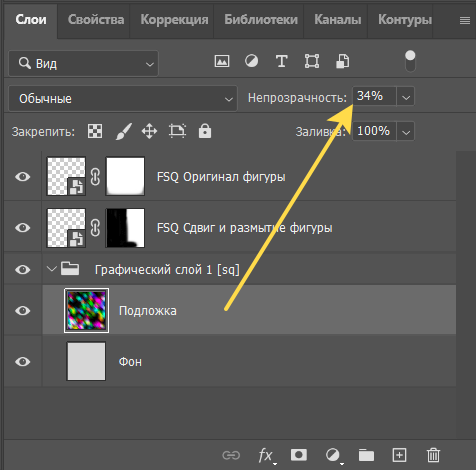476x470 pixels.
Task: Click the lock all padlock icon
Action: pos(205,131)
